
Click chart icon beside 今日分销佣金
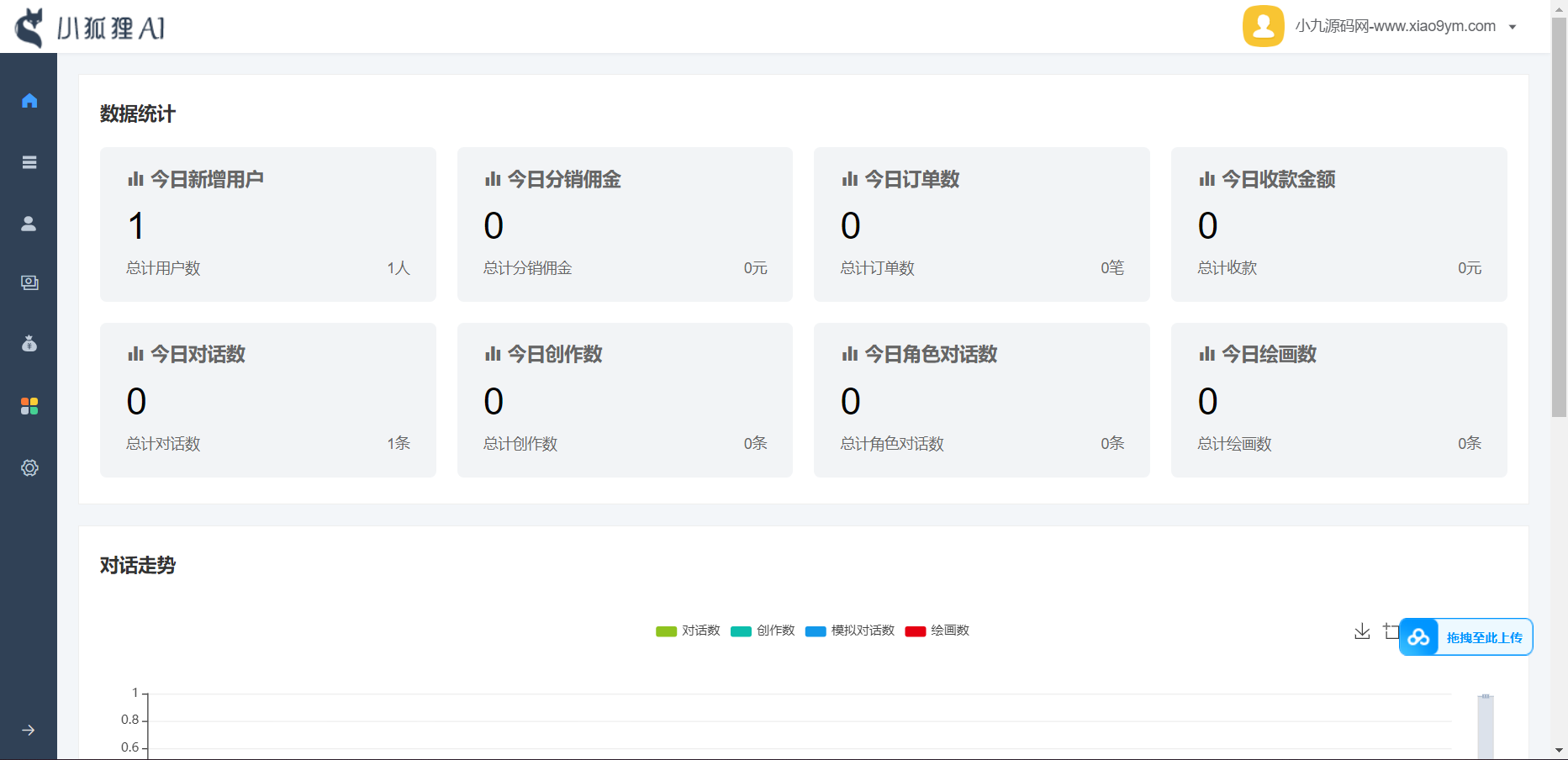[x=493, y=179]
